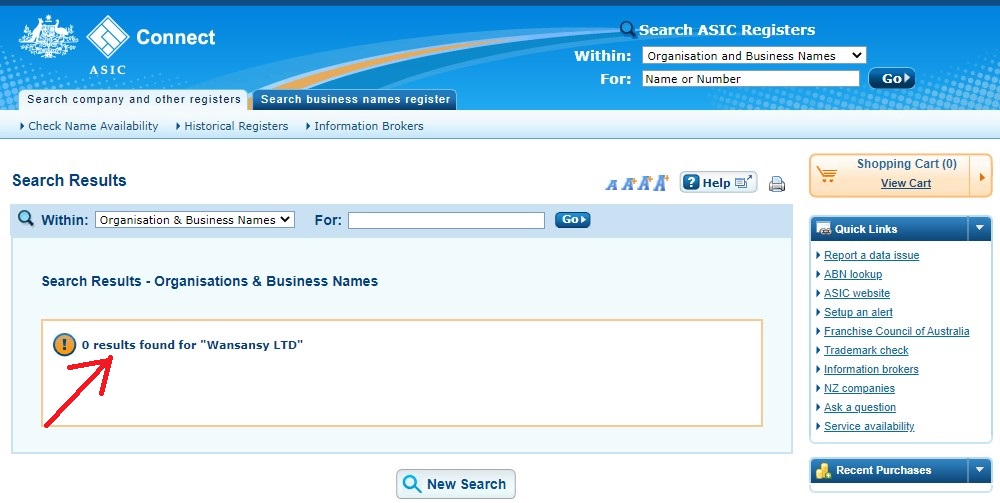Image resolution: width=1000 pixels, height=503 pixels.
Task: Open the Setup an alert link
Action: [x=858, y=312]
